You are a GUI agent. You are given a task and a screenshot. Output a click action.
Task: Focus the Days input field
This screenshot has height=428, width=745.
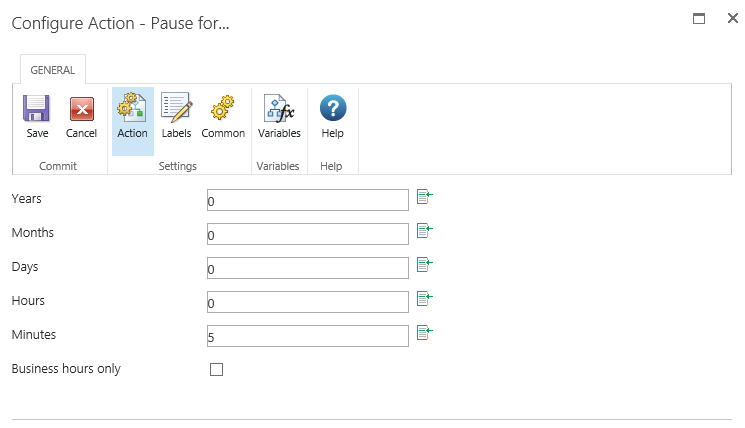(308, 269)
